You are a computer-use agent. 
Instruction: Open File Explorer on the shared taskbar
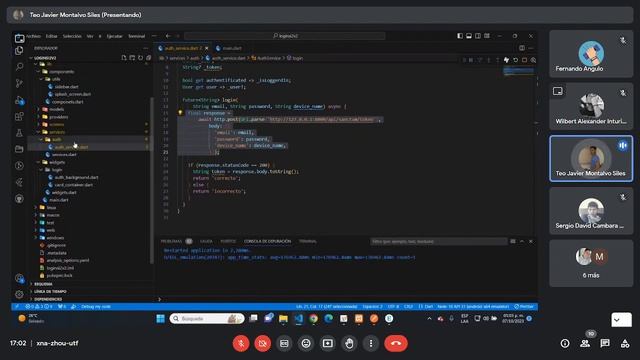coord(283,319)
